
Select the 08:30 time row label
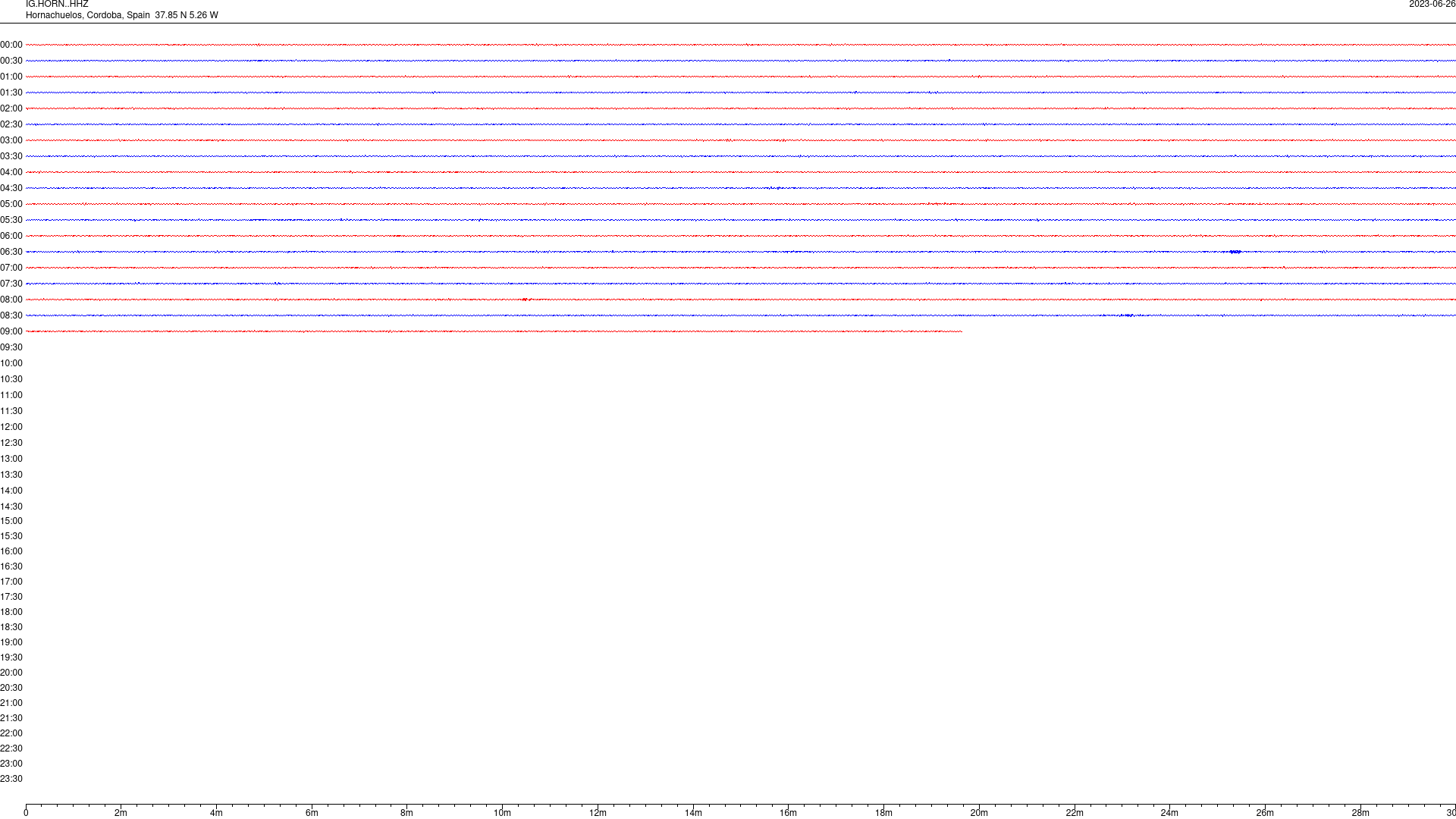coord(11,315)
